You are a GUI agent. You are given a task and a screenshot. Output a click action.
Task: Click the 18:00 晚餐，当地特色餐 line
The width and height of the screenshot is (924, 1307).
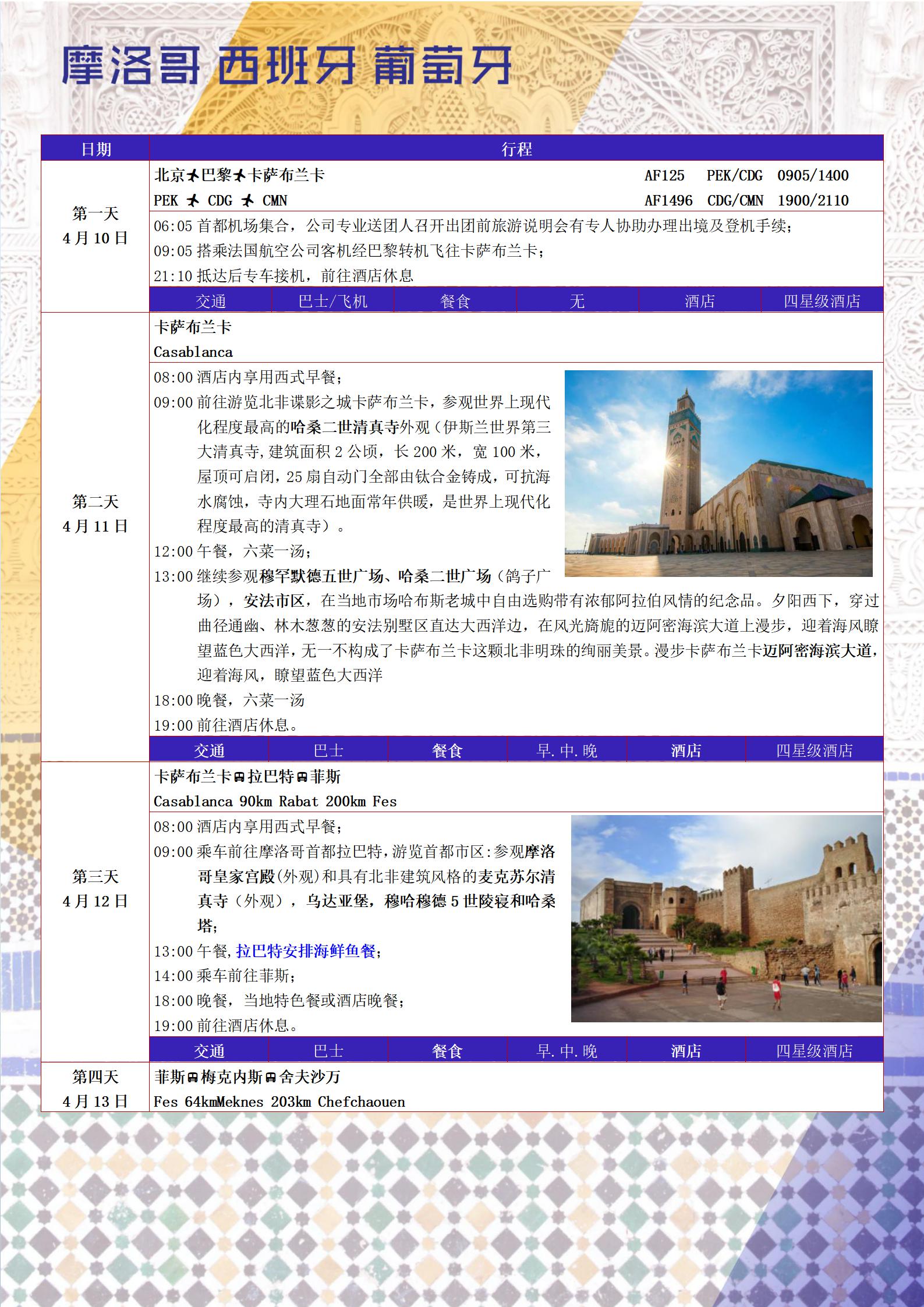[x=279, y=1001]
